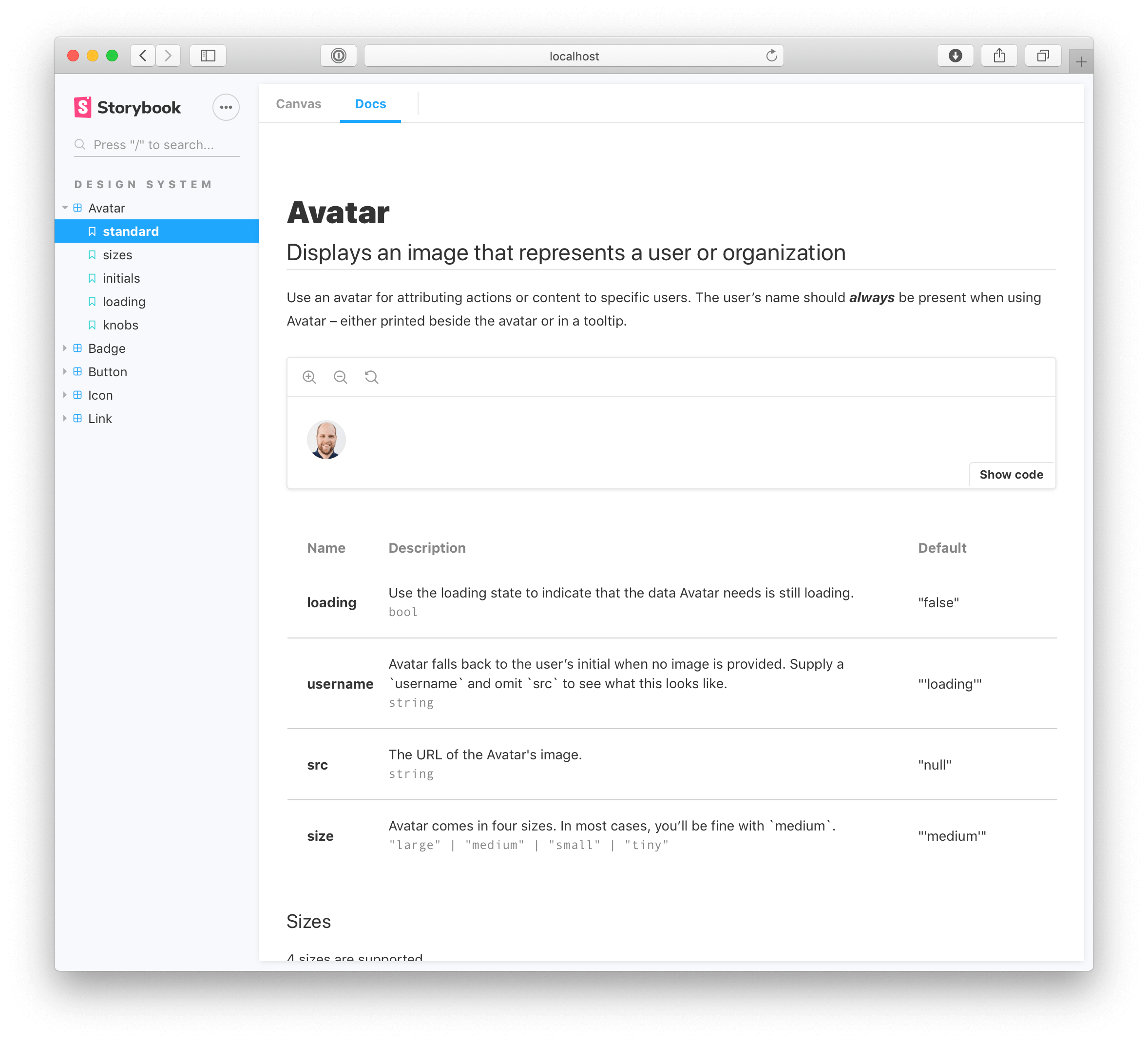Click the search input field

coord(155,144)
